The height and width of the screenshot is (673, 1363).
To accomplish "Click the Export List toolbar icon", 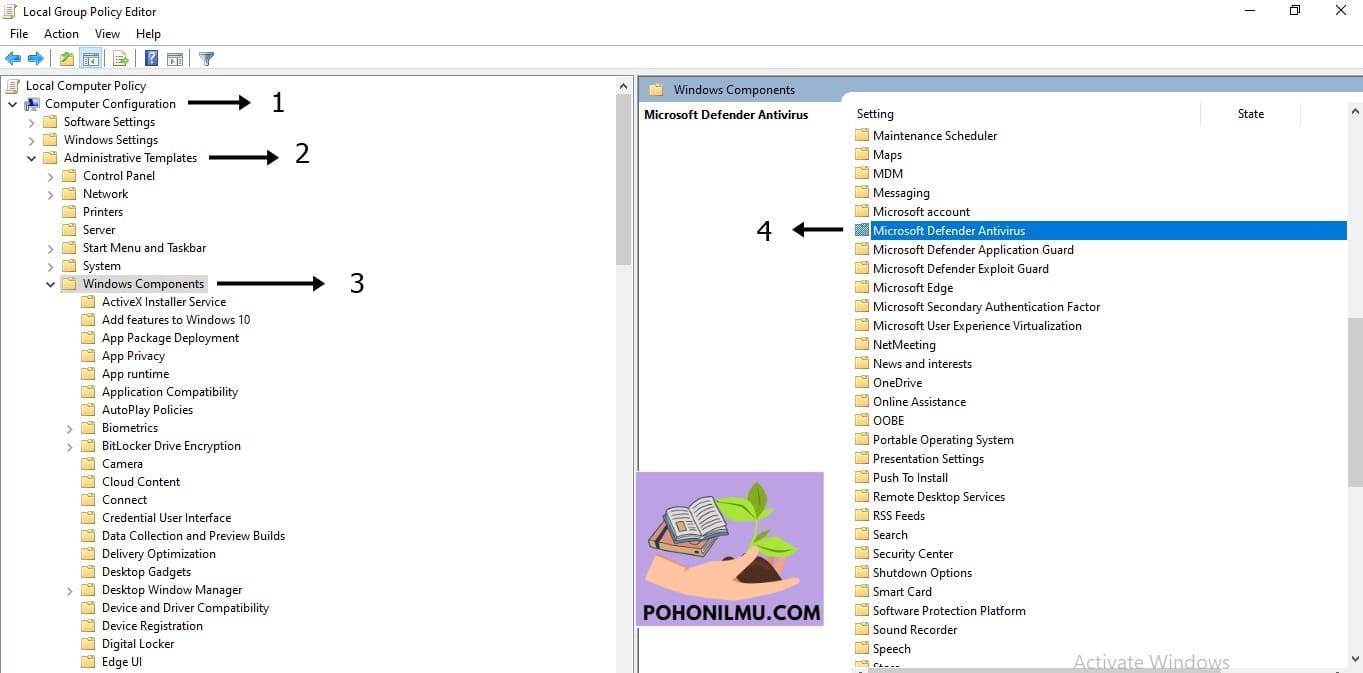I will (x=121, y=59).
